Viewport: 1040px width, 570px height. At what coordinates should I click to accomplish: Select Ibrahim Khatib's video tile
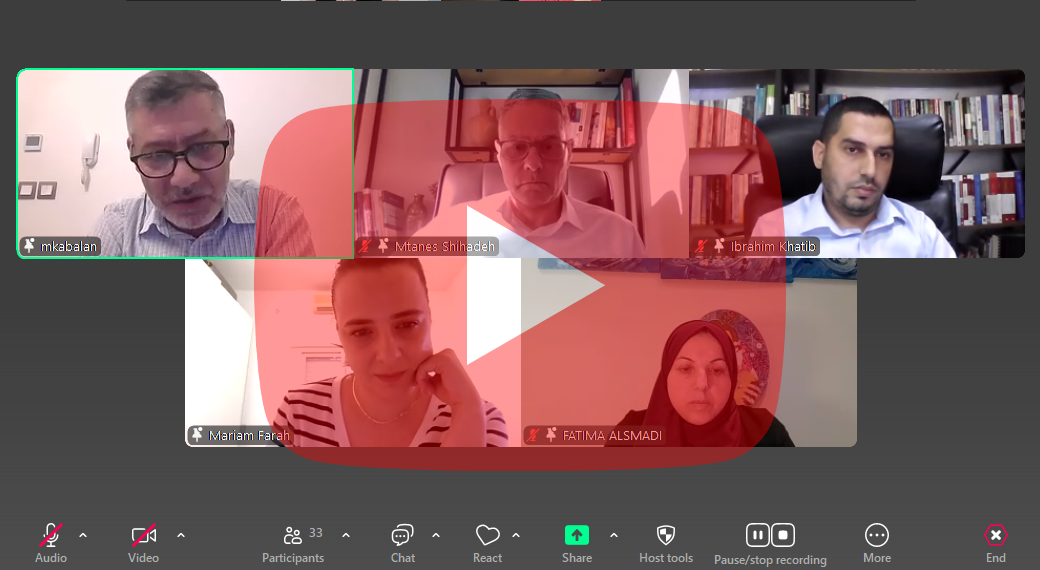[857, 163]
